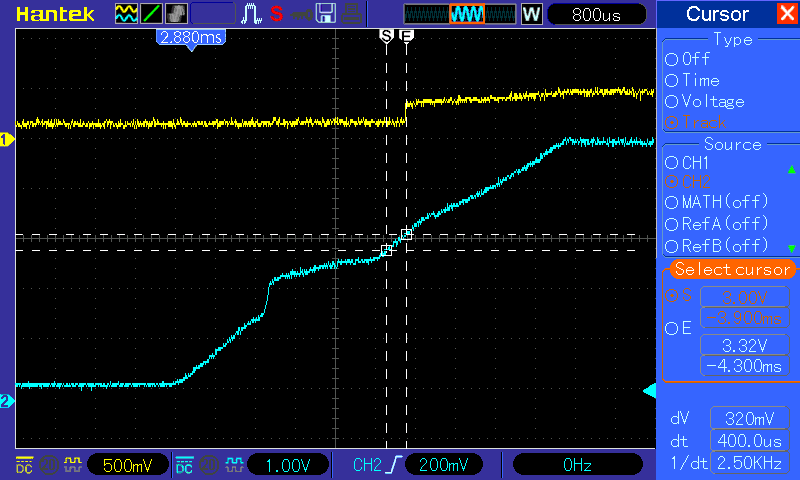Viewport: 800px width, 480px height.
Task: Set cursor type to Off
Action: pyautogui.click(x=688, y=59)
